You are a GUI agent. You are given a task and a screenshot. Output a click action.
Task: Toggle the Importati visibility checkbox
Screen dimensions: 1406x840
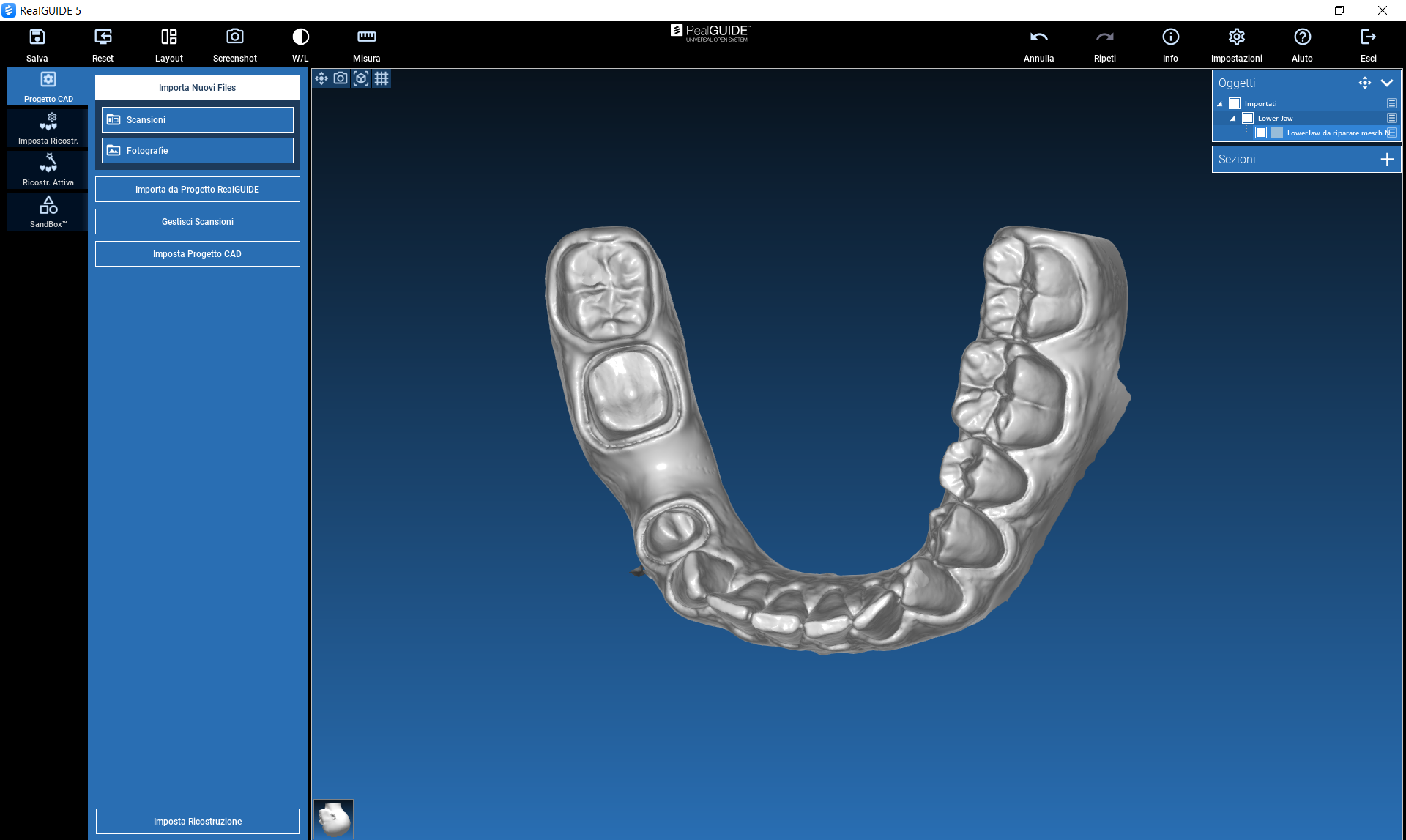[1235, 103]
